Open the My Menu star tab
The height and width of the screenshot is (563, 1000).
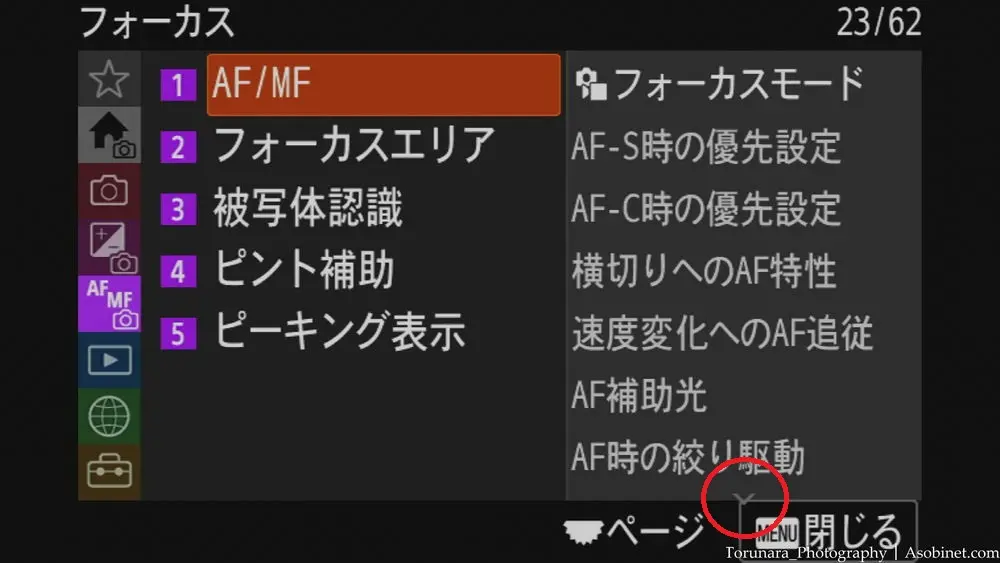[109, 78]
